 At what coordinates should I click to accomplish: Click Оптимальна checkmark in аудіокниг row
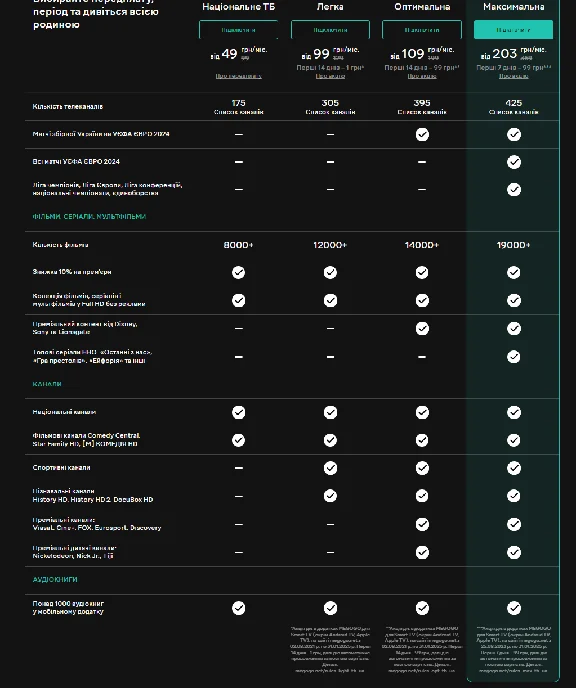pyautogui.click(x=422, y=608)
